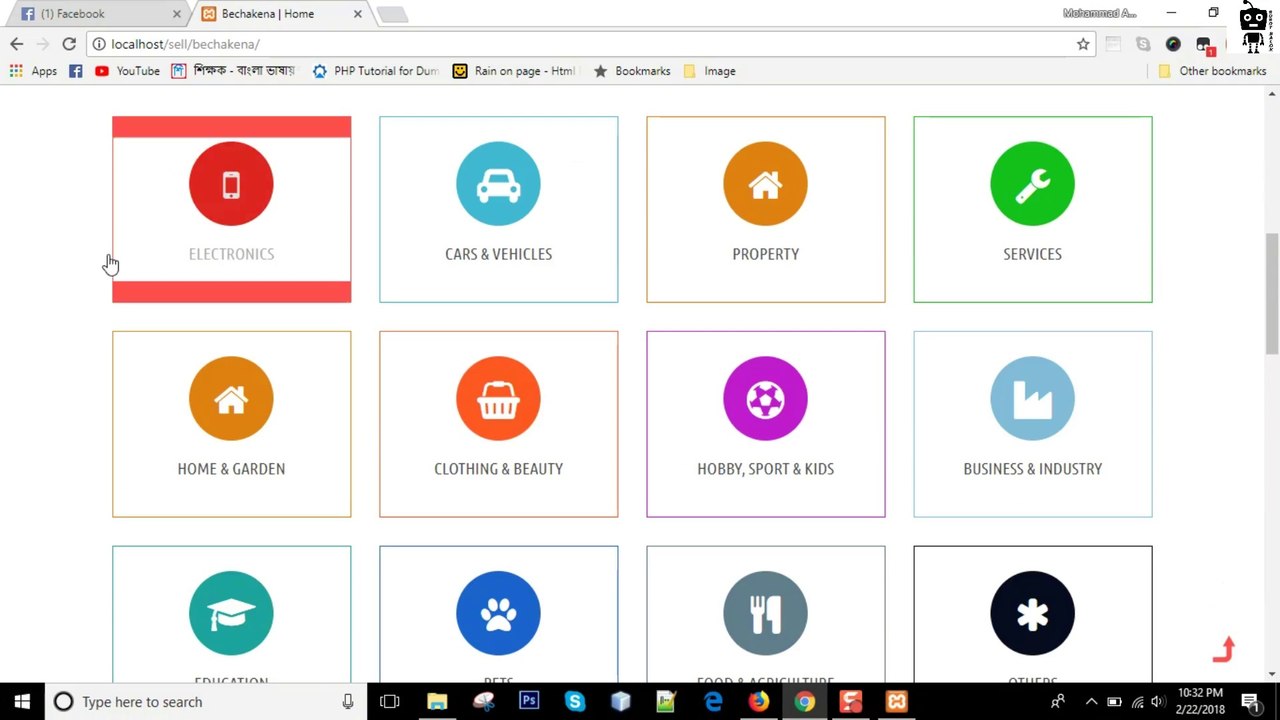Show hidden system tray icons
This screenshot has width=1280, height=720.
click(1091, 702)
